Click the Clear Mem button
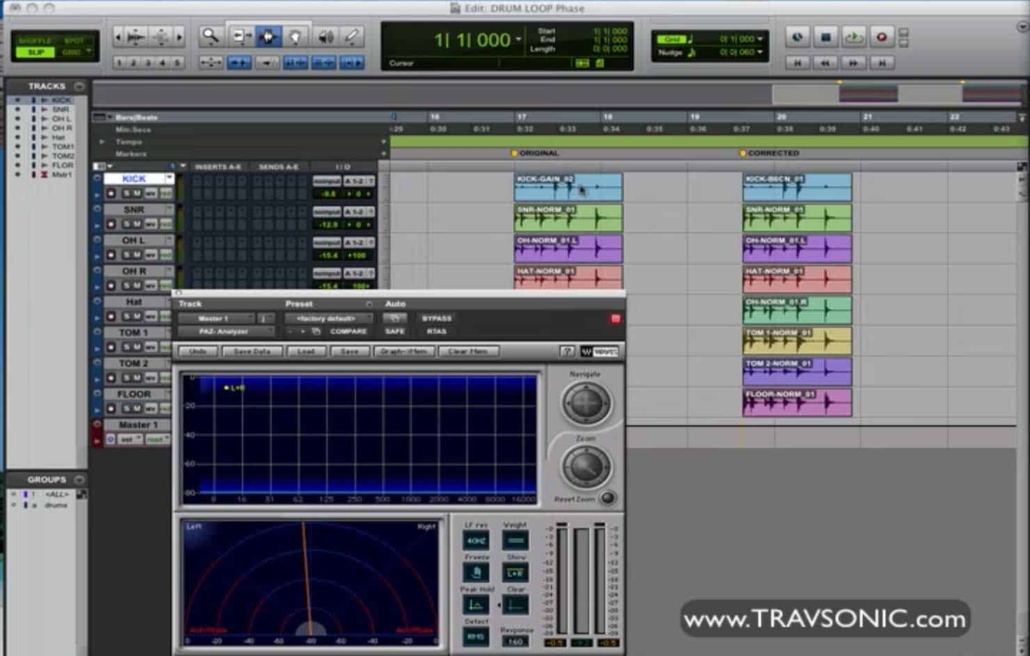 468,352
